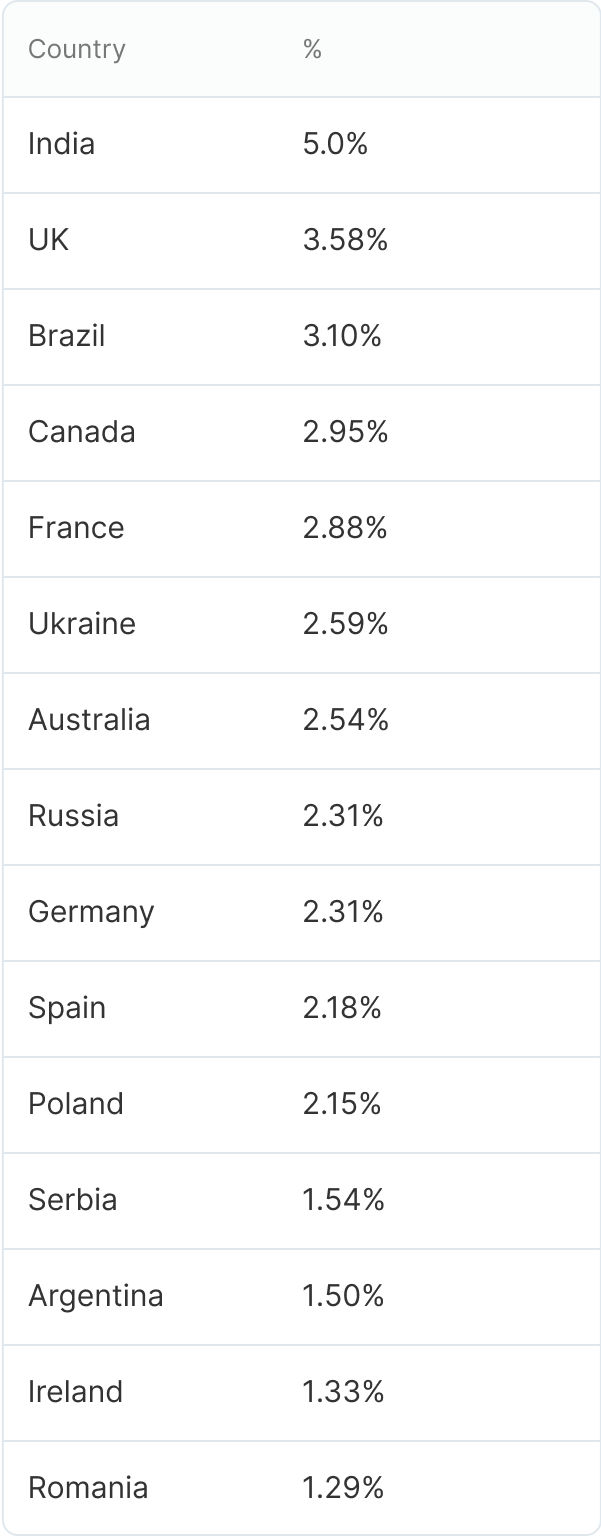Screen dimensions: 601x1536
Task: Select the India row label
Action: click(x=62, y=144)
